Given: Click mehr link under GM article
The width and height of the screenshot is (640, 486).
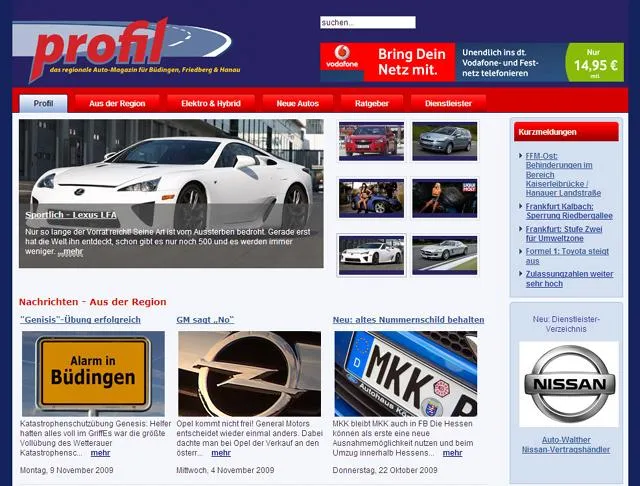Looking at the screenshot, I should (x=221, y=453).
